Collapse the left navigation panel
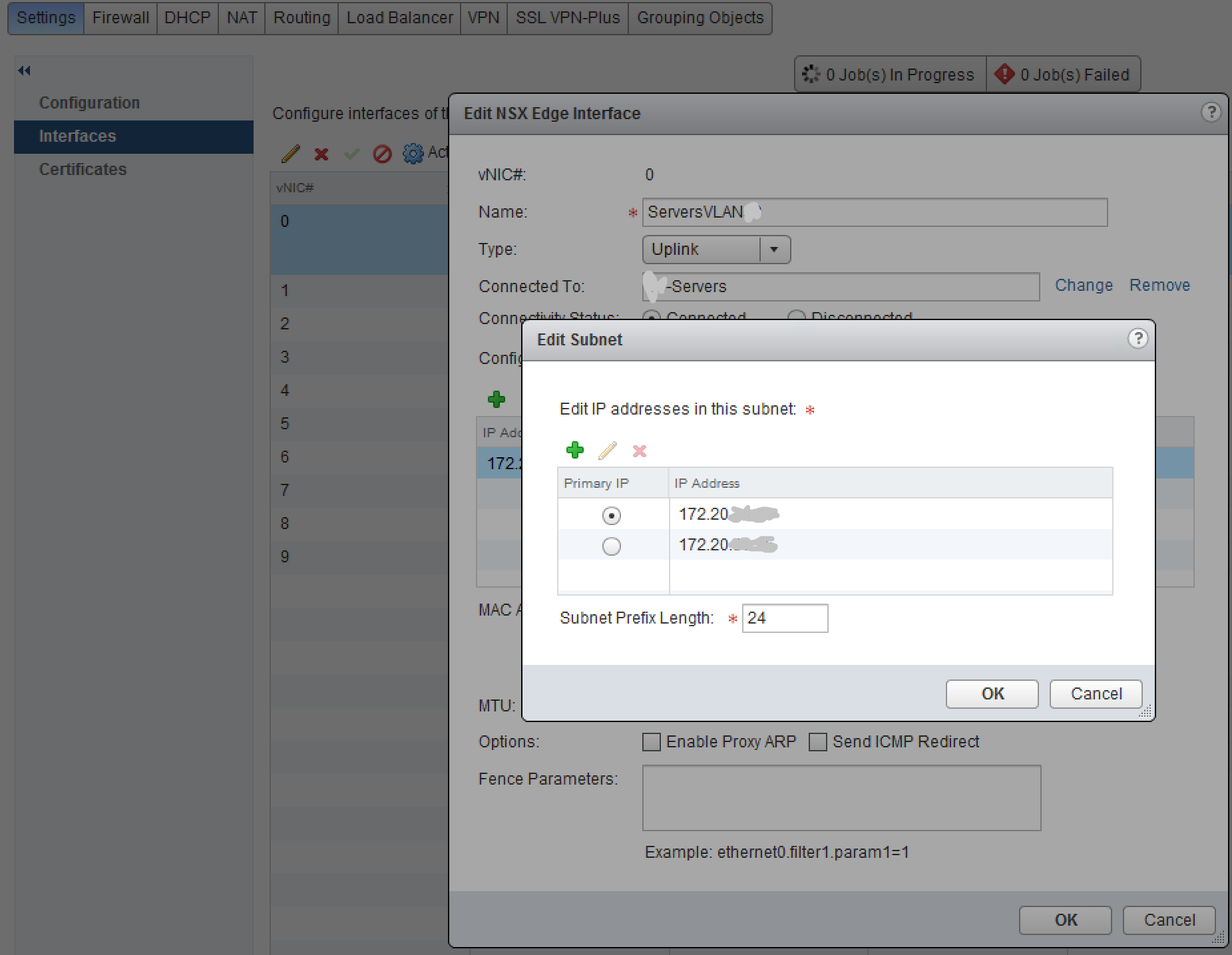Image resolution: width=1232 pixels, height=955 pixels. 25,71
